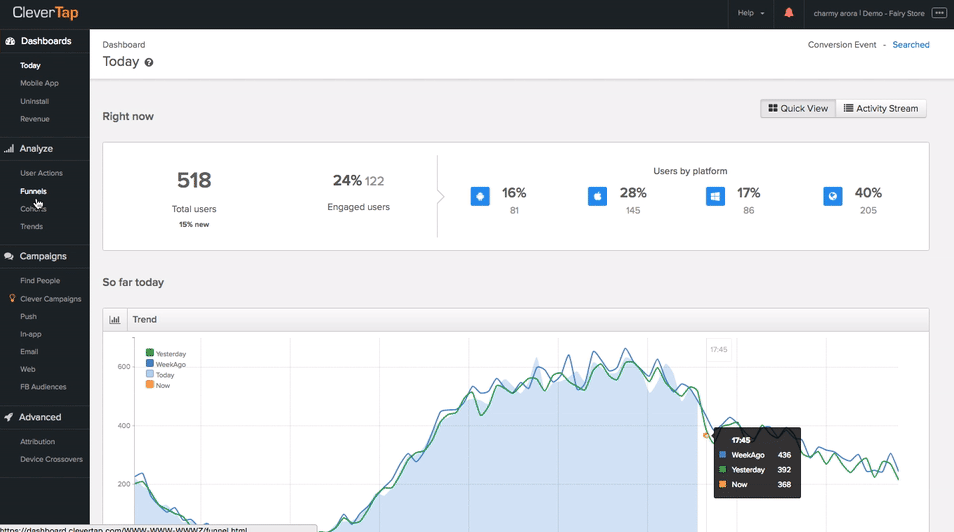Click the 17:45 chart time marker
Viewport: 954px width, 532px height.
(719, 349)
